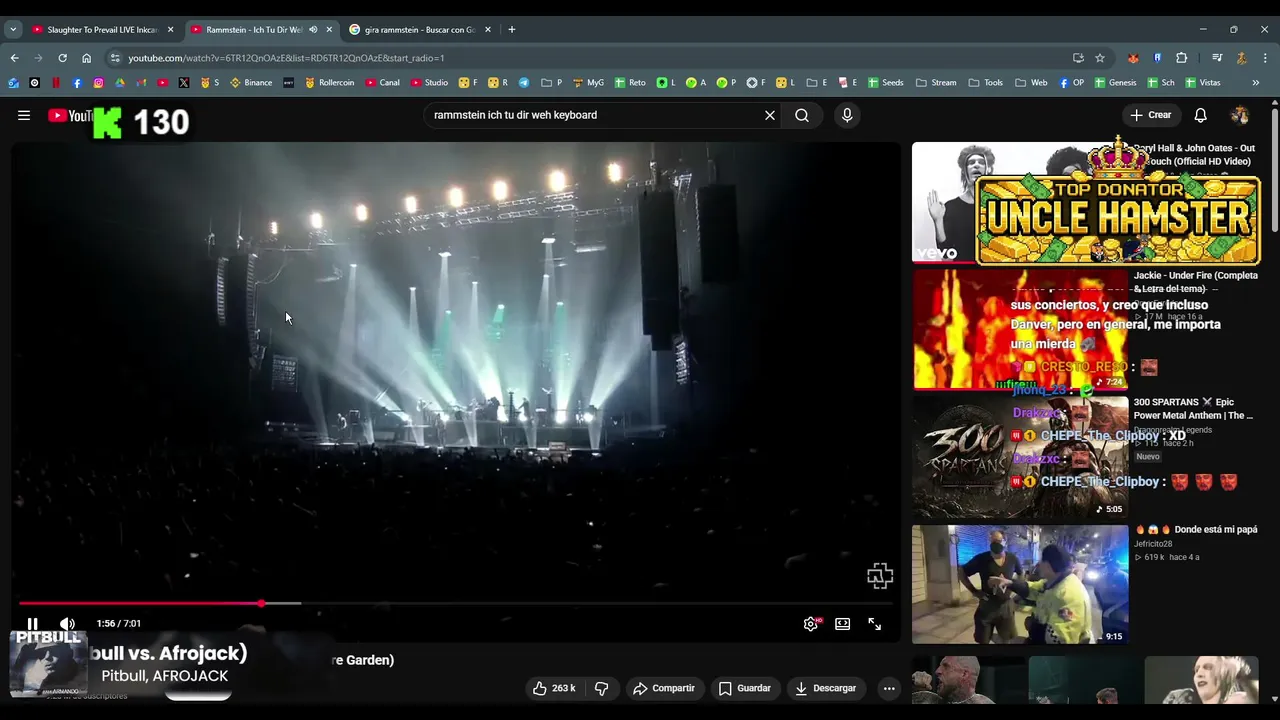
Task: Open the tab search dropdown arrow
Action: [x=13, y=30]
